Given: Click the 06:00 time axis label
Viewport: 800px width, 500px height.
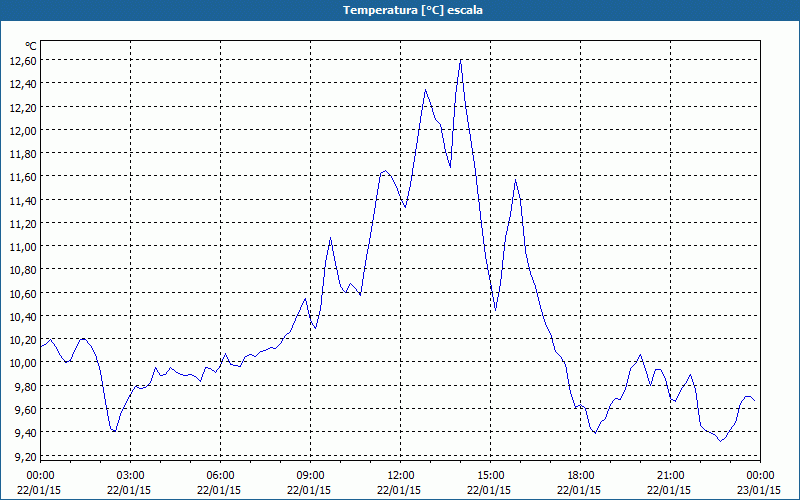Looking at the screenshot, I should pyautogui.click(x=220, y=476).
